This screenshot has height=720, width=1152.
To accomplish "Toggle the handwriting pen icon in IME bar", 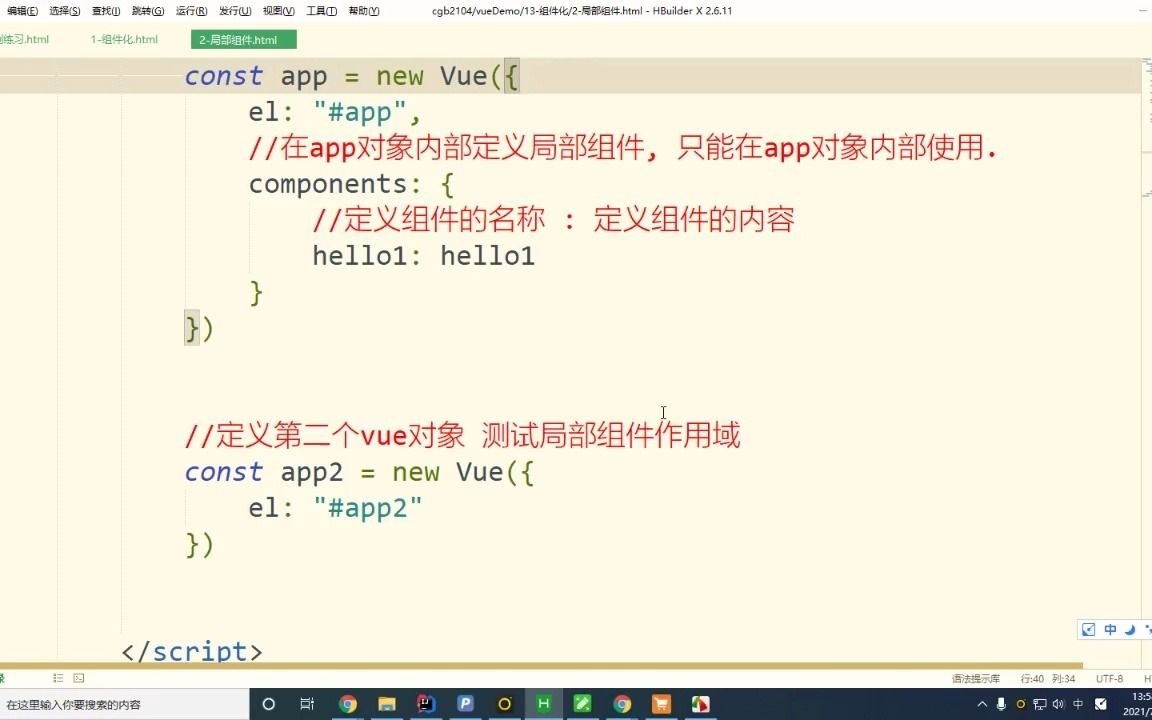I will 1088,629.
